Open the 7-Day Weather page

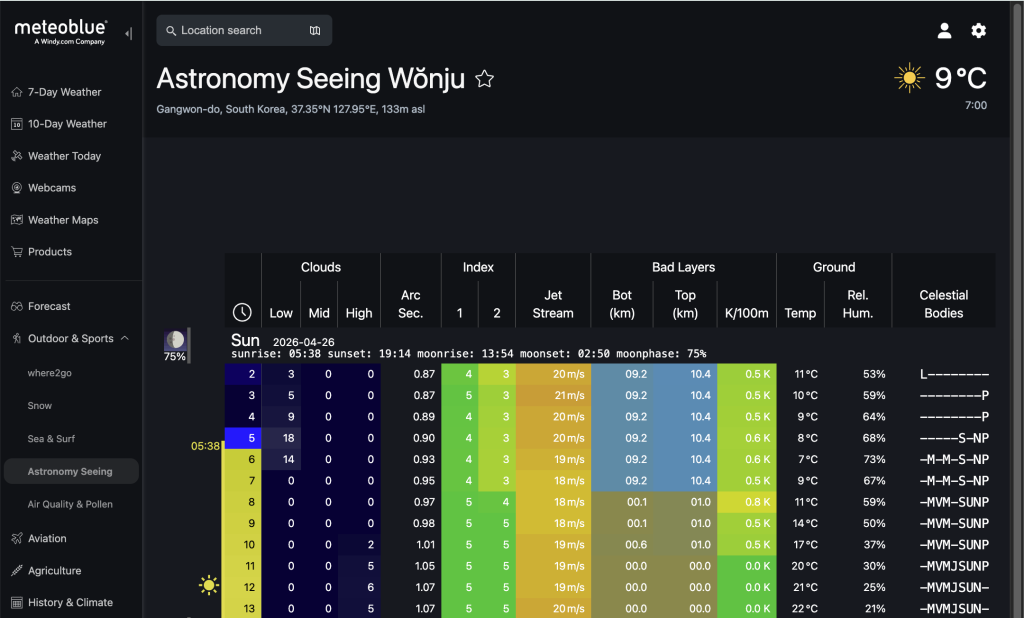click(64, 92)
